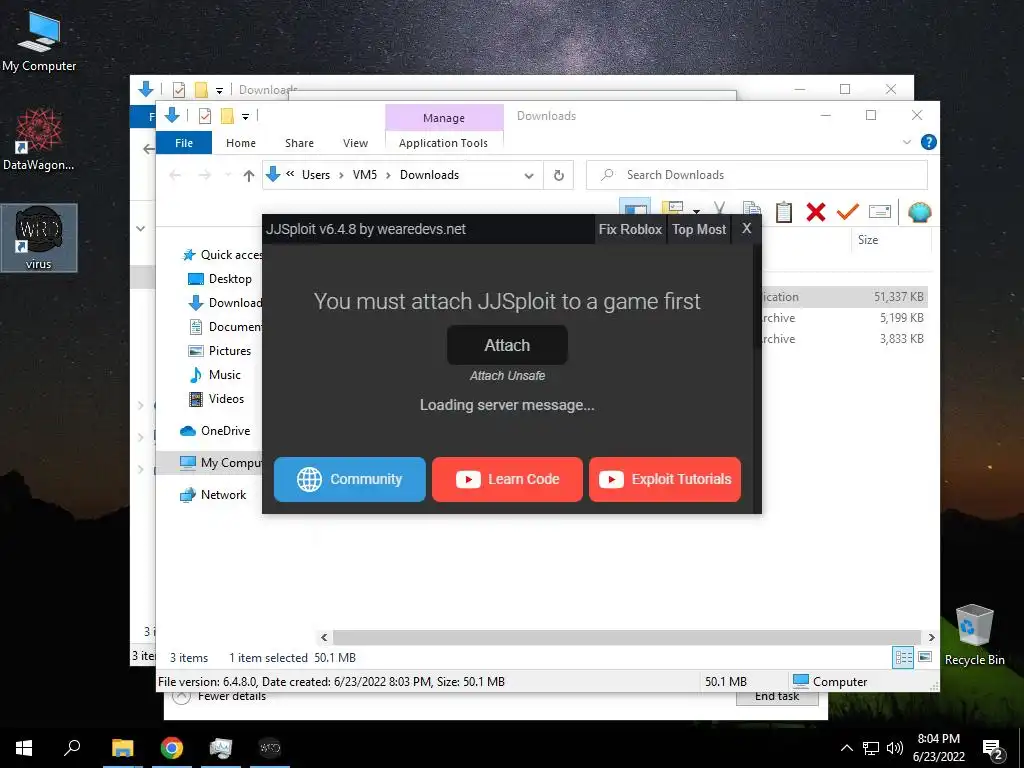Click Downloads in the address breadcrumb
The width and height of the screenshot is (1024, 768).
(429, 175)
